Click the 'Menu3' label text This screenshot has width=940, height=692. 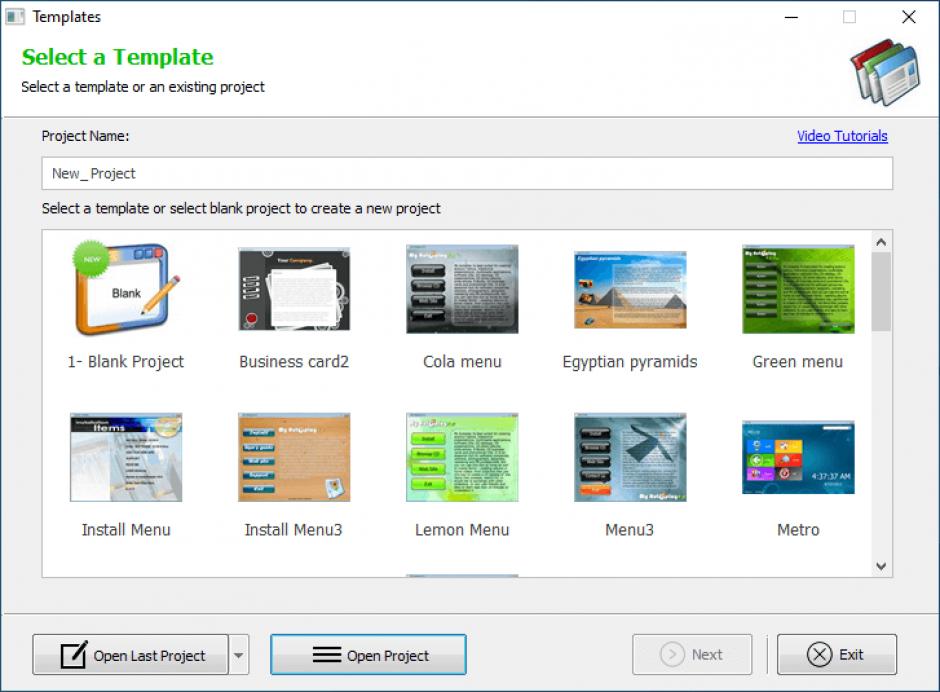(629, 529)
